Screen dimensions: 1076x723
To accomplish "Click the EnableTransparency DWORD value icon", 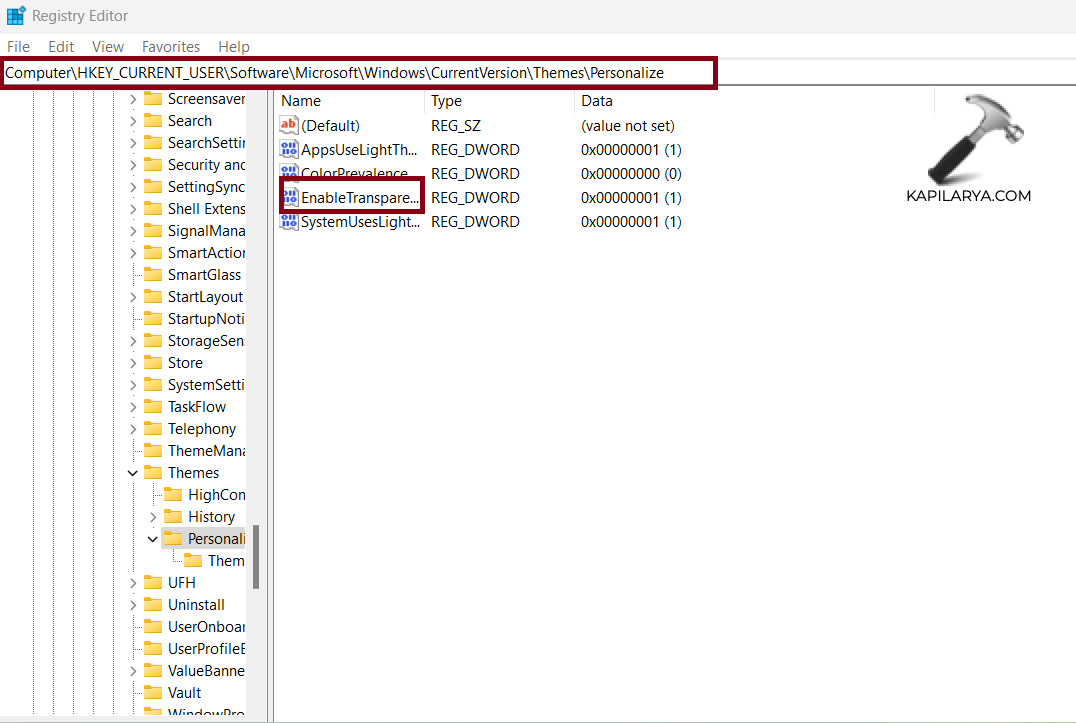I will (290, 197).
